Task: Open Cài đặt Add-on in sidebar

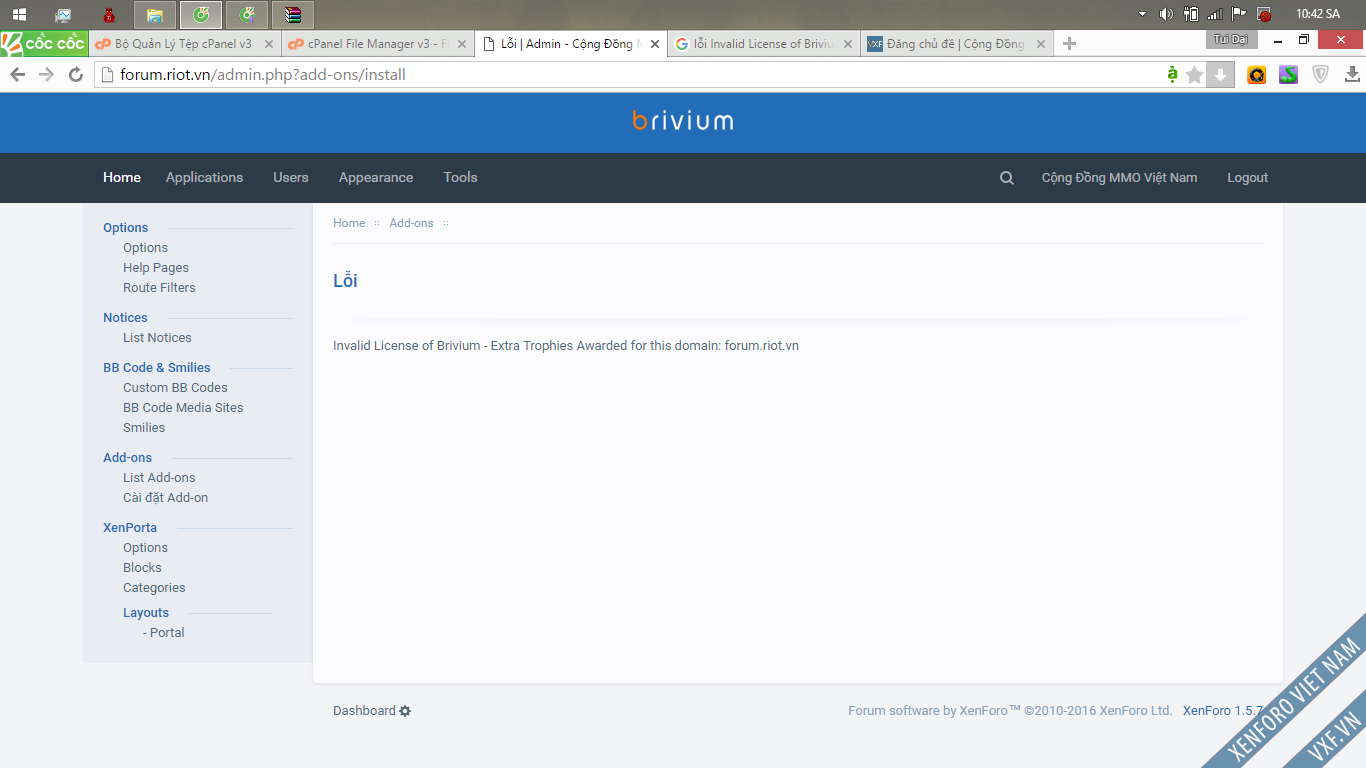Action: click(x=165, y=498)
